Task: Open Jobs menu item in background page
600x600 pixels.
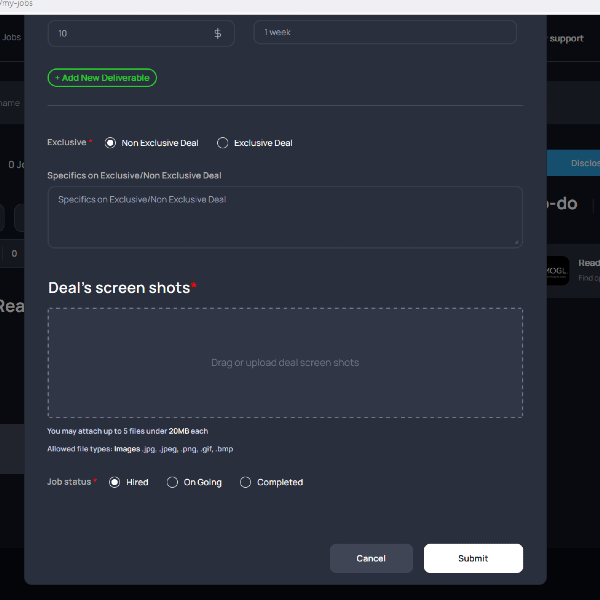Action: point(11,37)
